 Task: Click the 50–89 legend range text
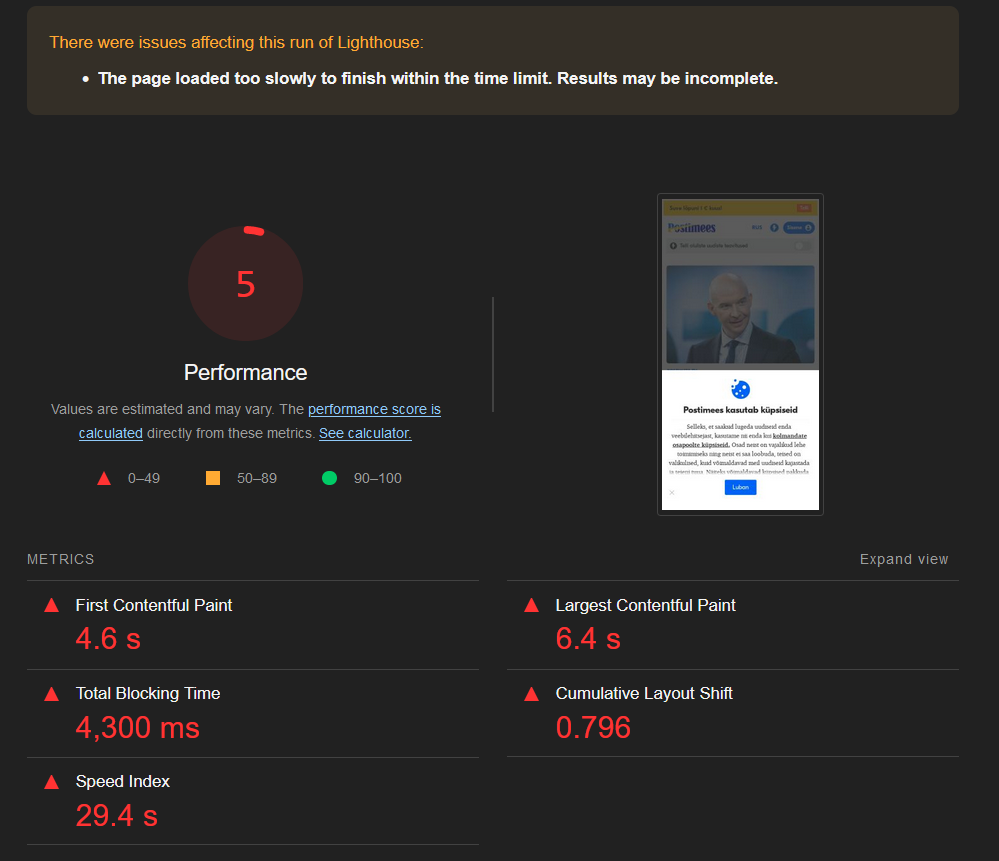(257, 478)
